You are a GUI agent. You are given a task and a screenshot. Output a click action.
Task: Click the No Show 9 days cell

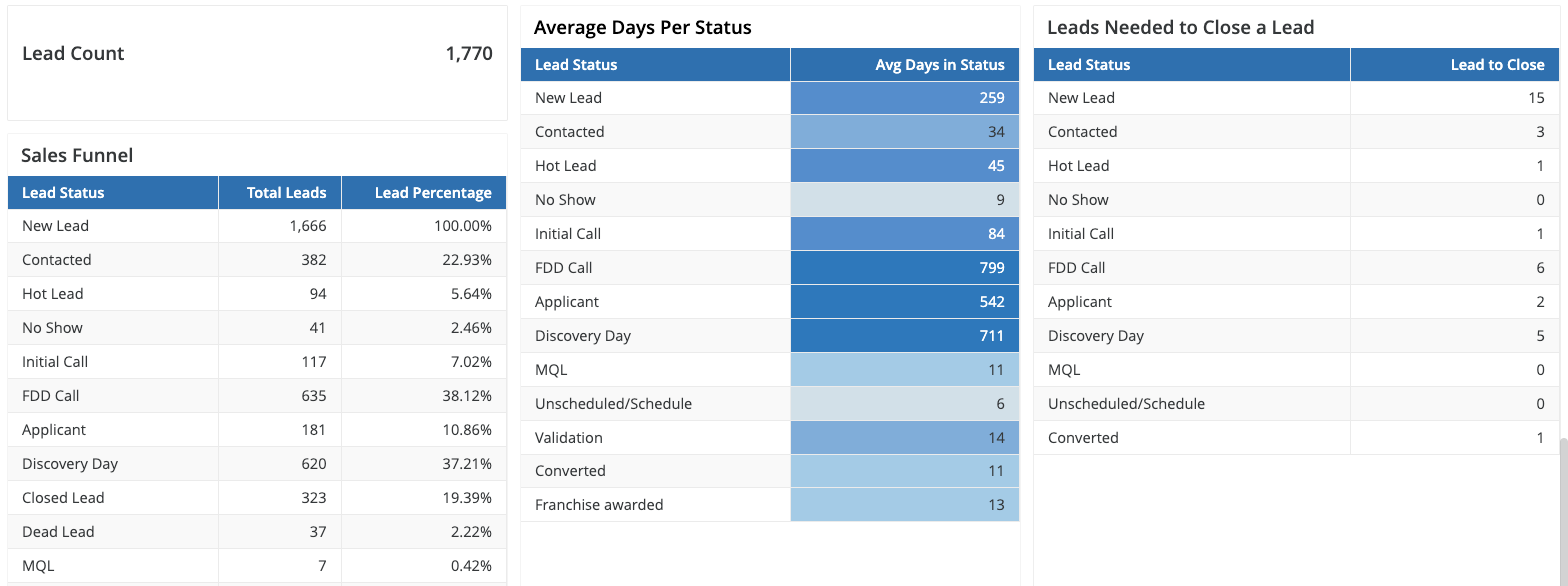click(x=905, y=200)
